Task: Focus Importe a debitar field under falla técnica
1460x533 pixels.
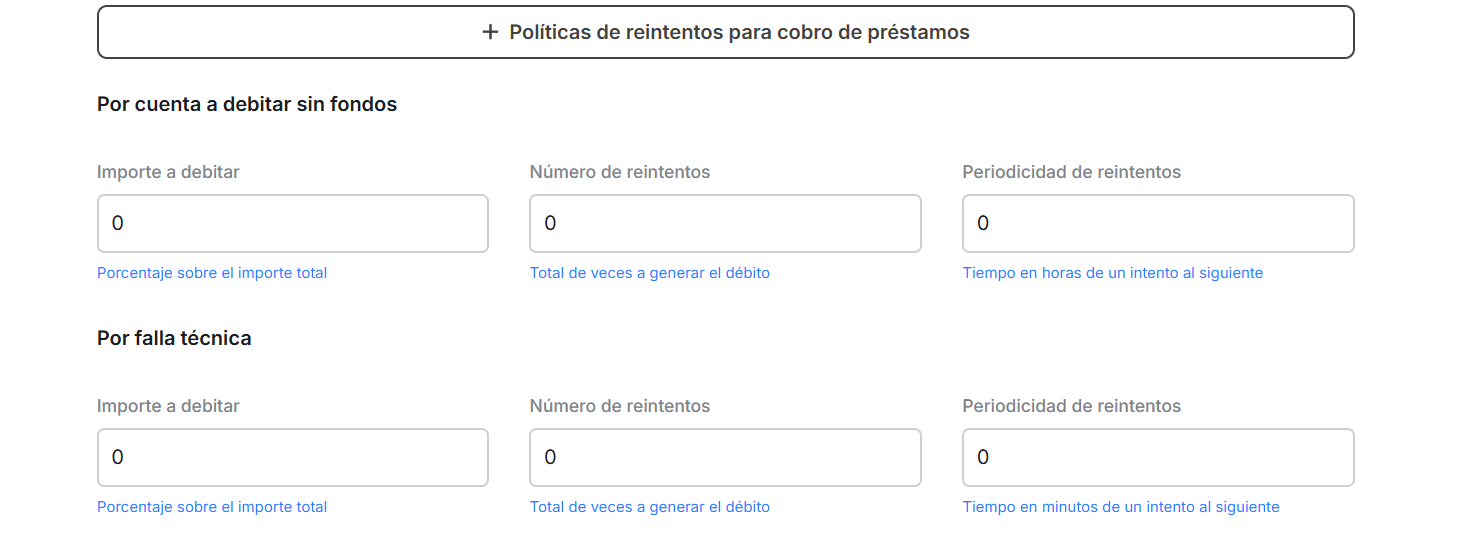Action: point(292,457)
